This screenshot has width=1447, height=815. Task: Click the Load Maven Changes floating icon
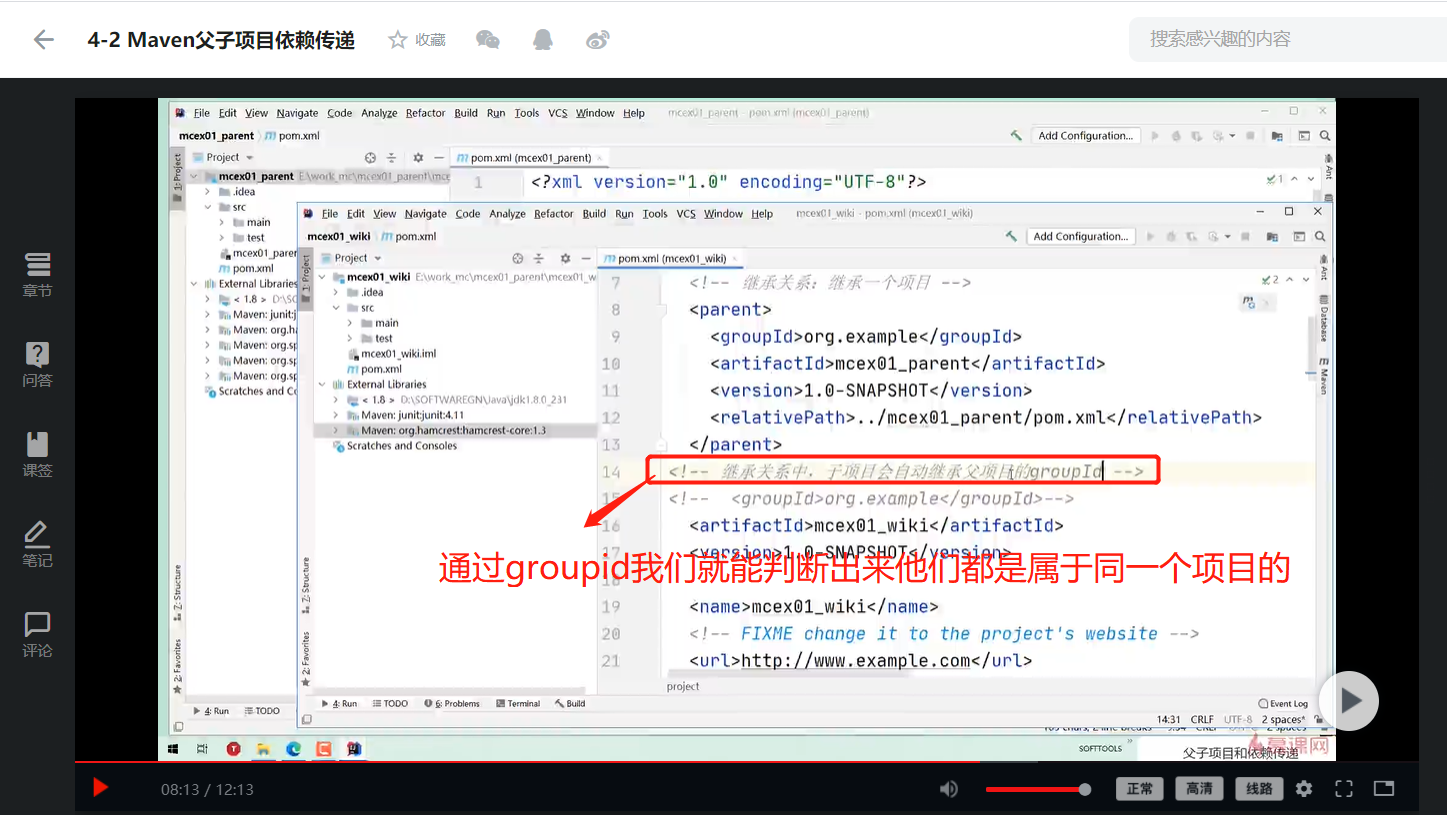(x=1248, y=302)
